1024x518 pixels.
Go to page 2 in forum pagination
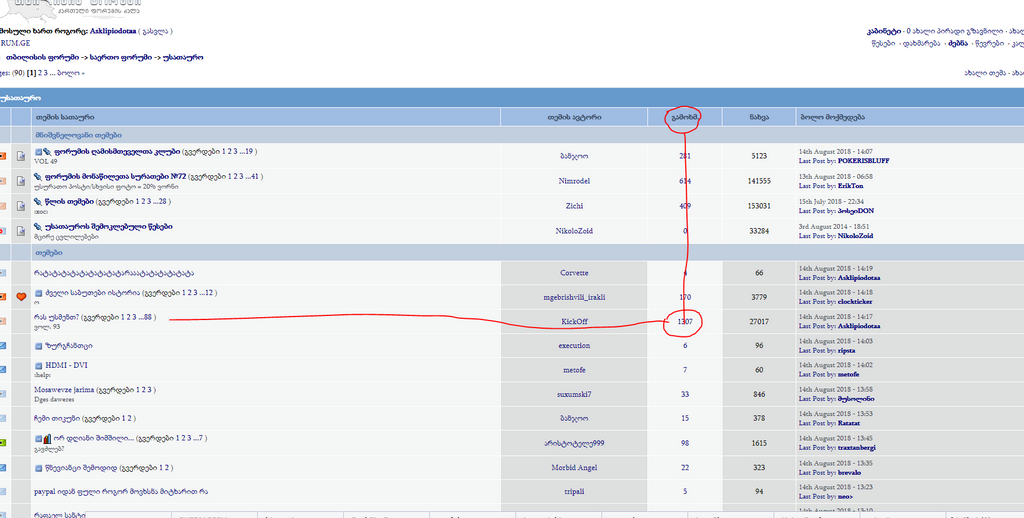coord(41,73)
